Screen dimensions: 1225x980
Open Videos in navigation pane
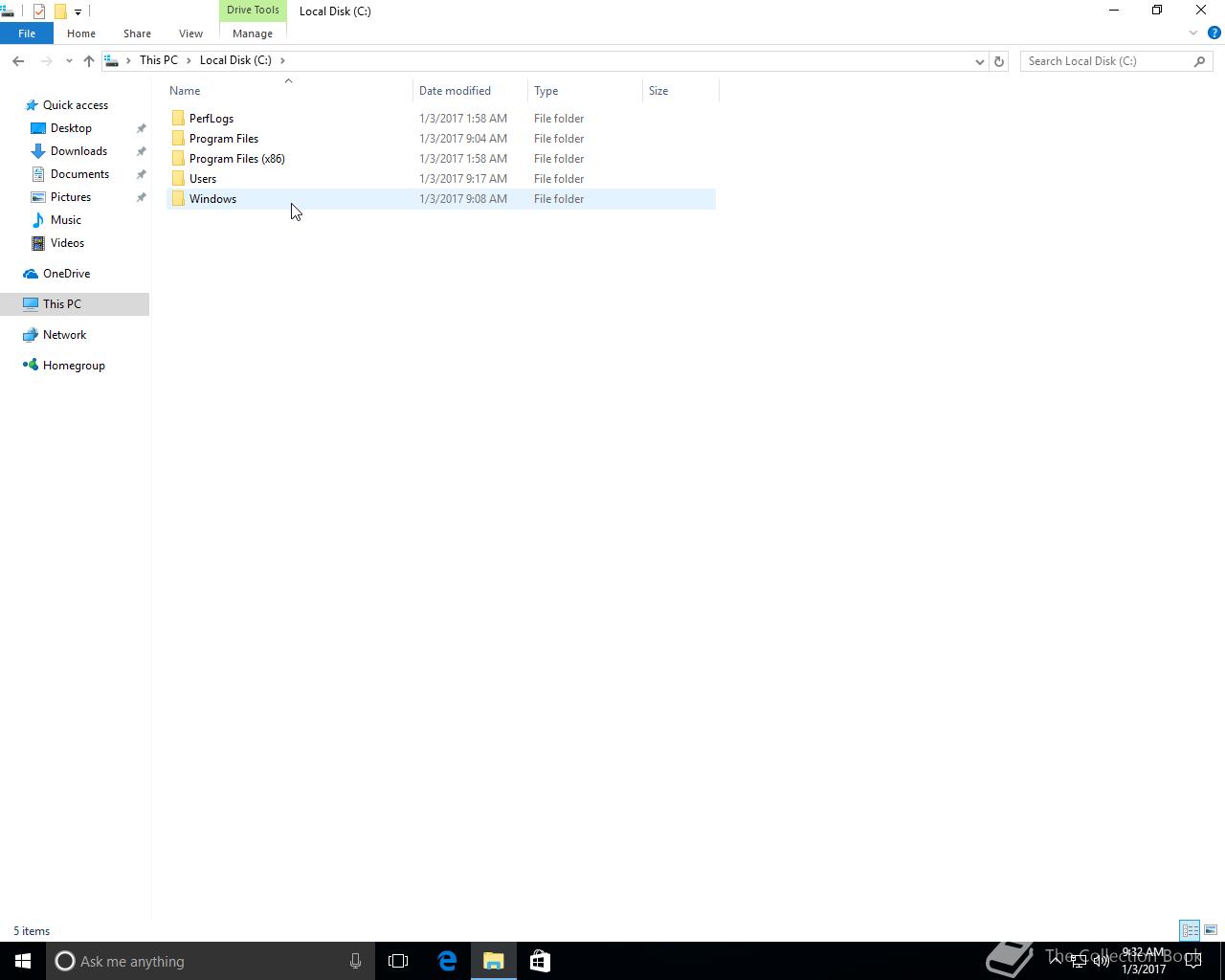point(67,243)
